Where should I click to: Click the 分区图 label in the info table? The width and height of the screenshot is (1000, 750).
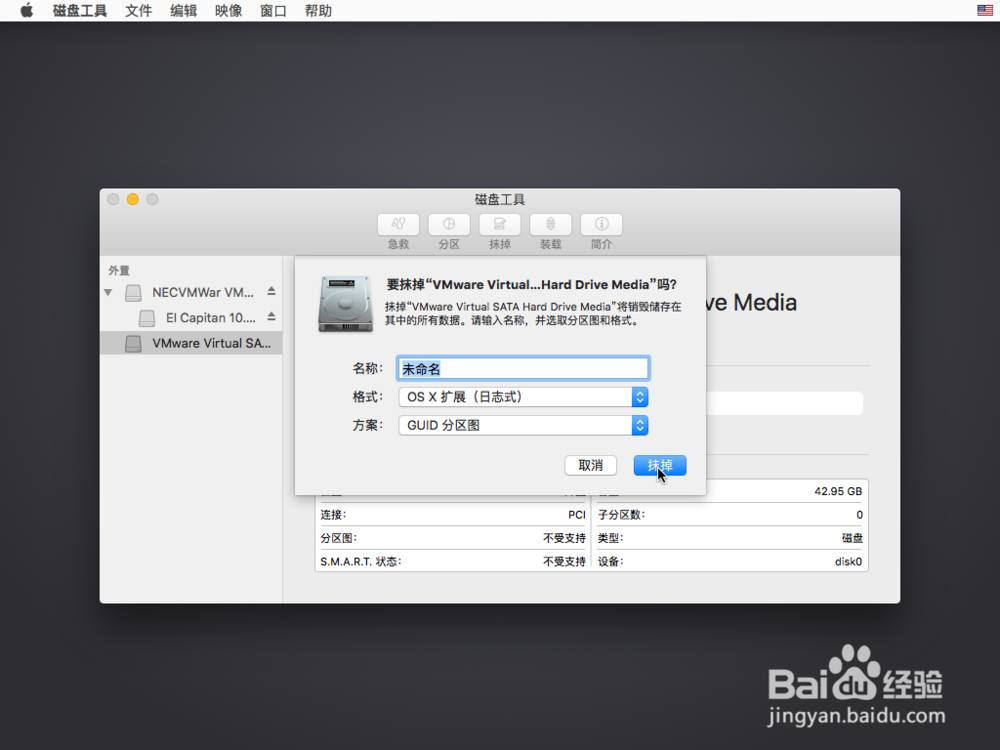338,538
